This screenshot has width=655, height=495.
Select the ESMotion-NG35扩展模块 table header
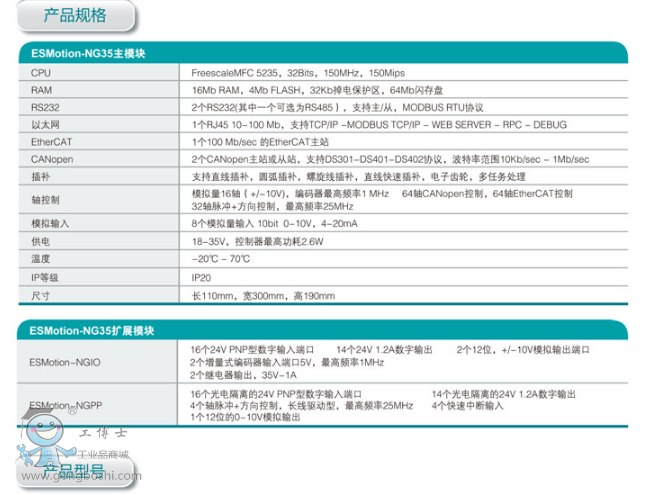322,330
